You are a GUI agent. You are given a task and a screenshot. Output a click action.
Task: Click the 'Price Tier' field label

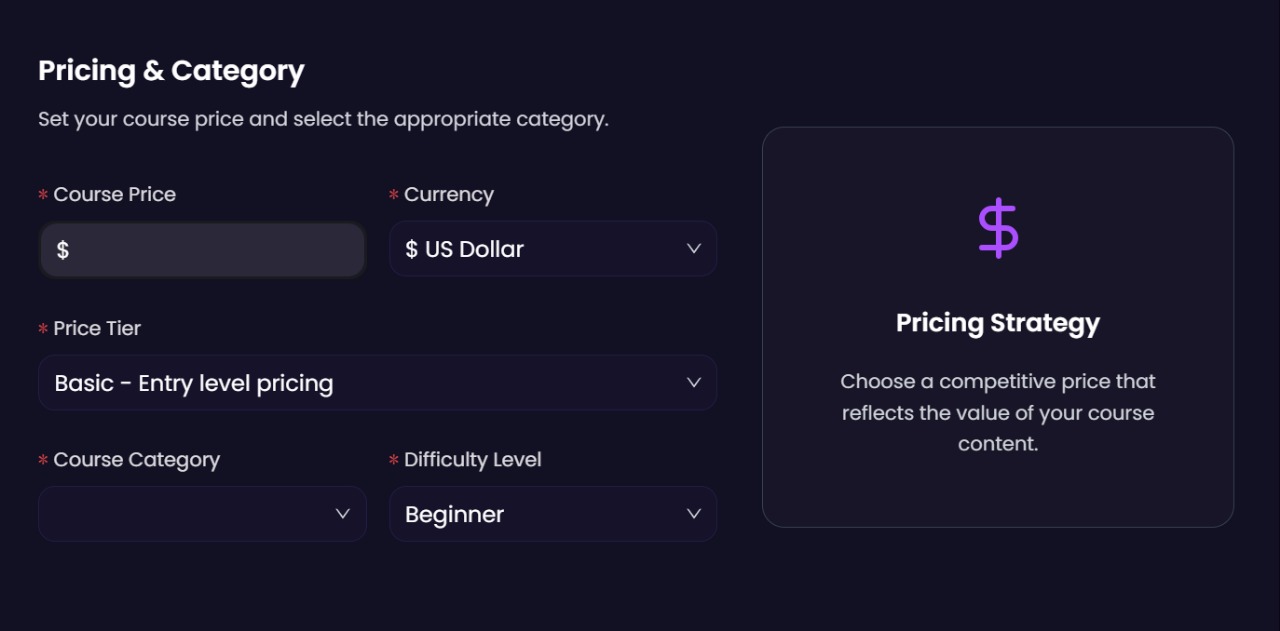coord(97,328)
